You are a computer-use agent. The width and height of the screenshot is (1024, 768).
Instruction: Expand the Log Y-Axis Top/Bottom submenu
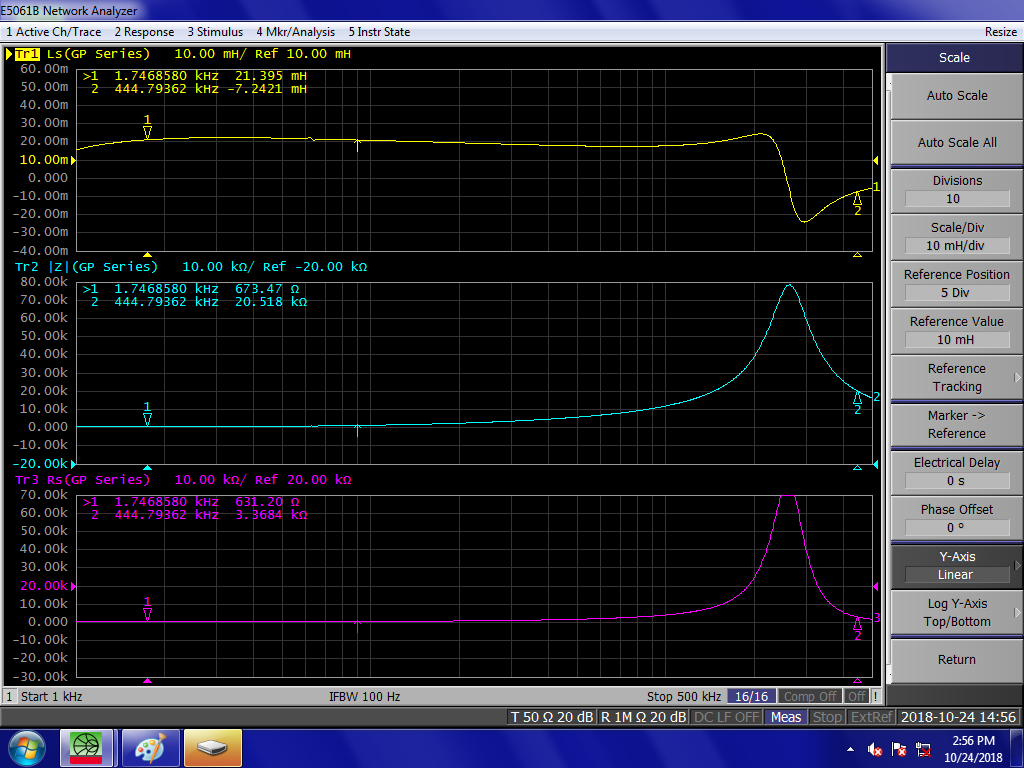(957, 613)
